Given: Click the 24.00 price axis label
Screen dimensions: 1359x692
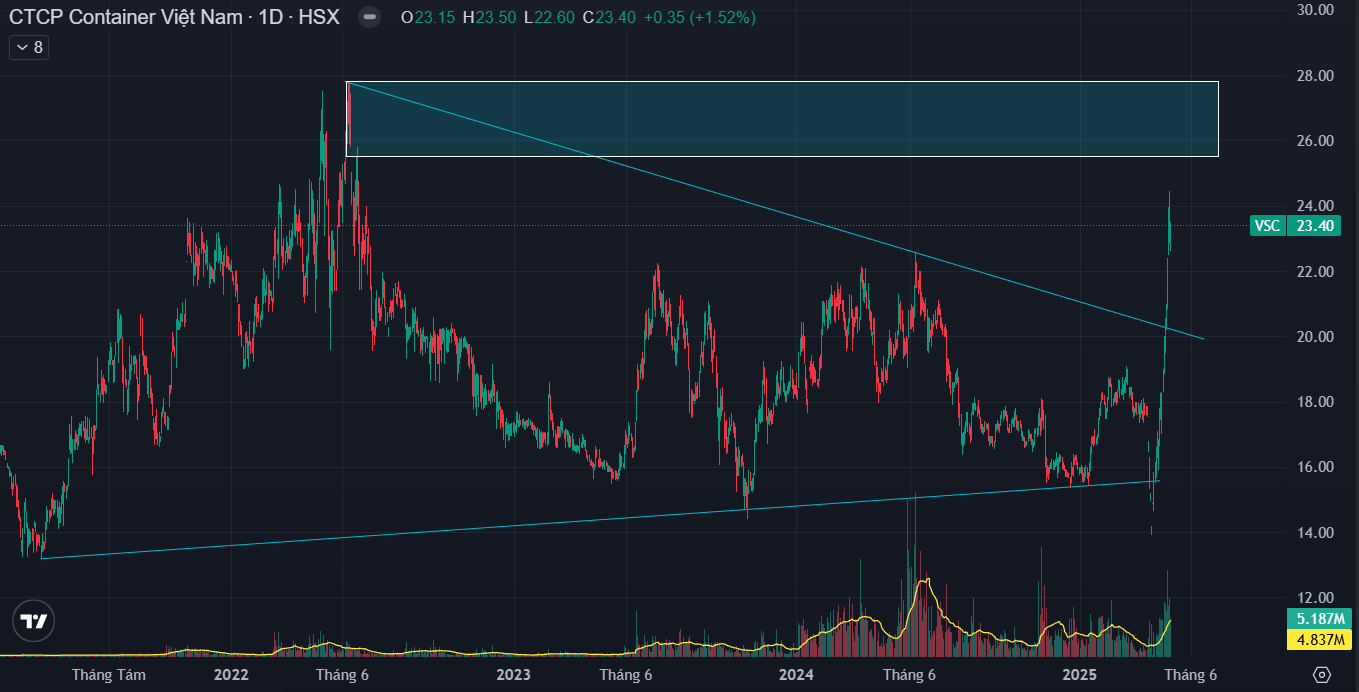Looking at the screenshot, I should pos(1315,206).
